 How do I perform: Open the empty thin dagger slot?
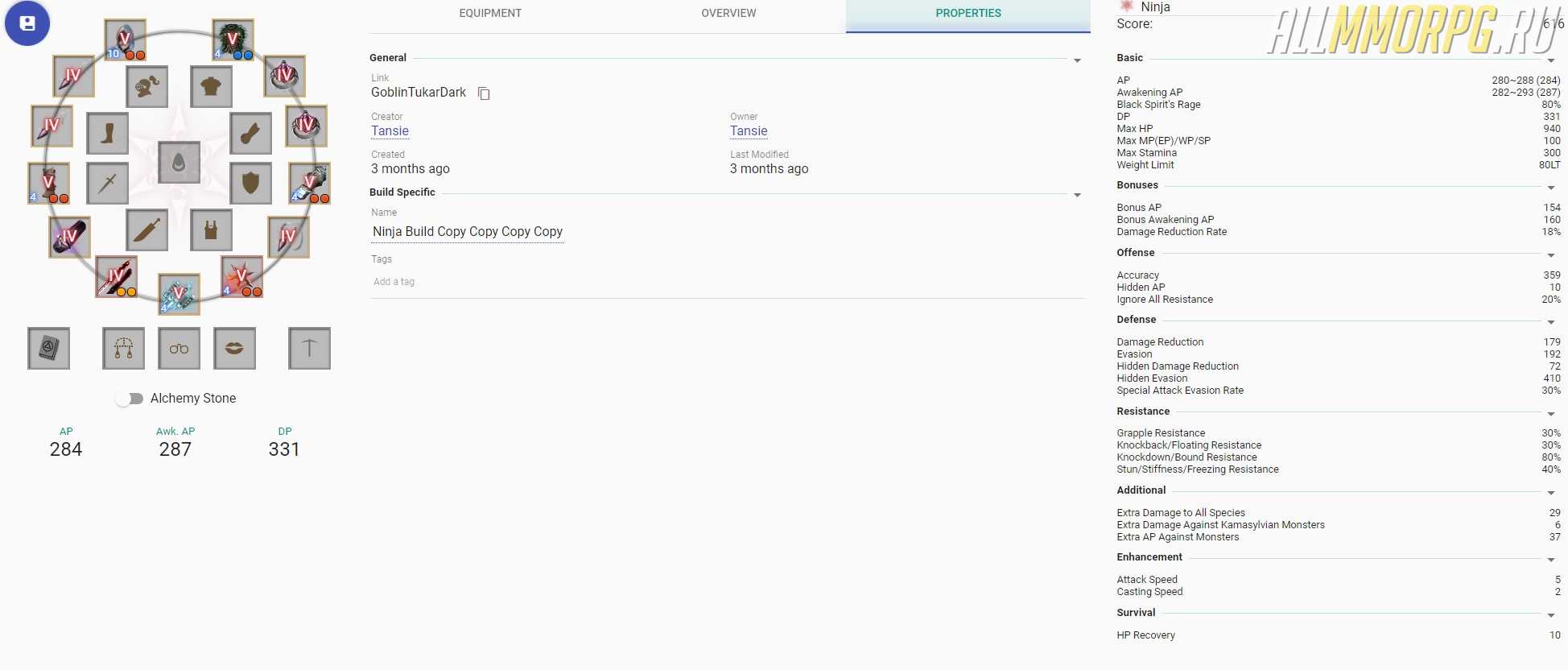pyautogui.click(x=107, y=183)
